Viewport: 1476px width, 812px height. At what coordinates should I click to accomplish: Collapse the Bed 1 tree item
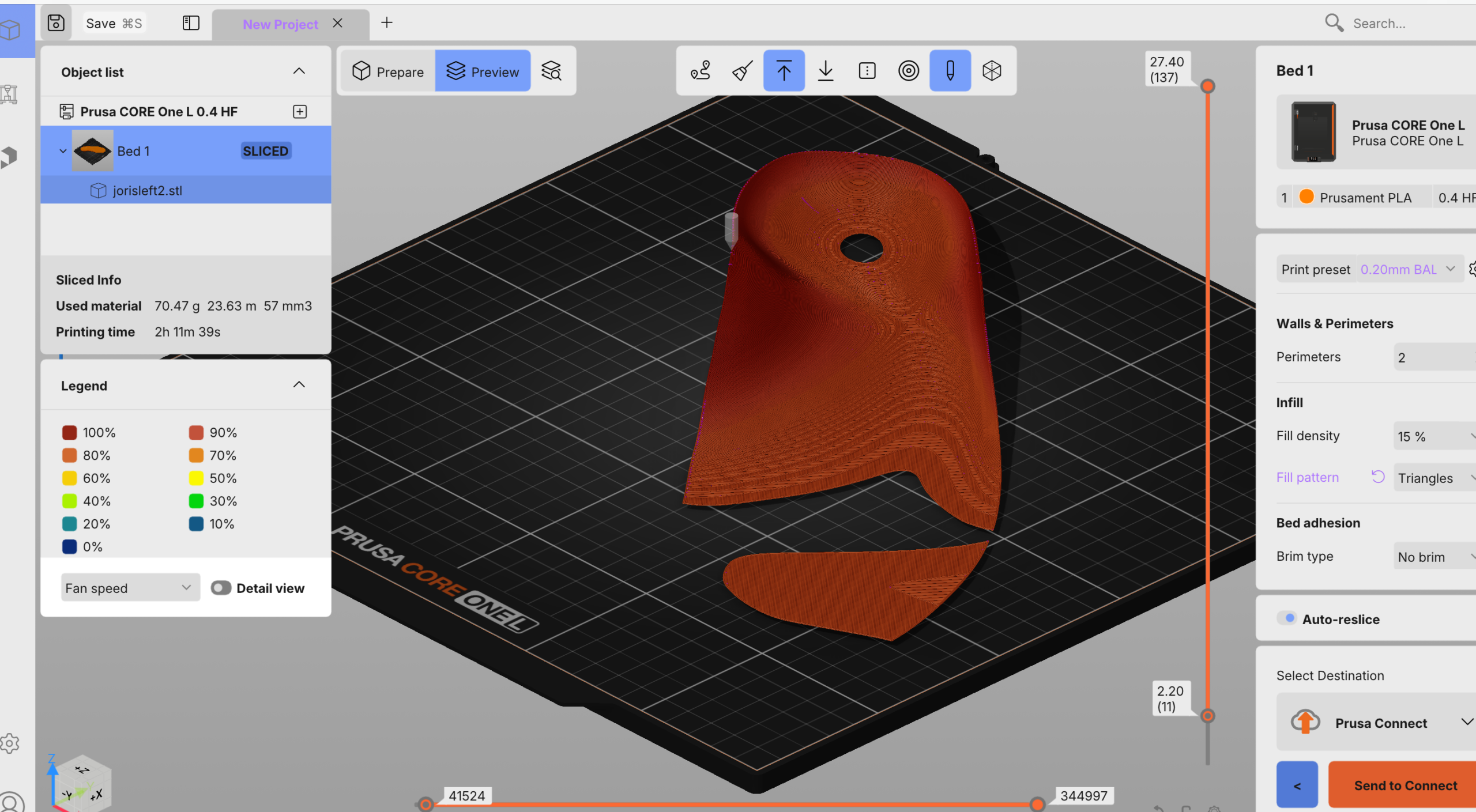click(x=63, y=151)
